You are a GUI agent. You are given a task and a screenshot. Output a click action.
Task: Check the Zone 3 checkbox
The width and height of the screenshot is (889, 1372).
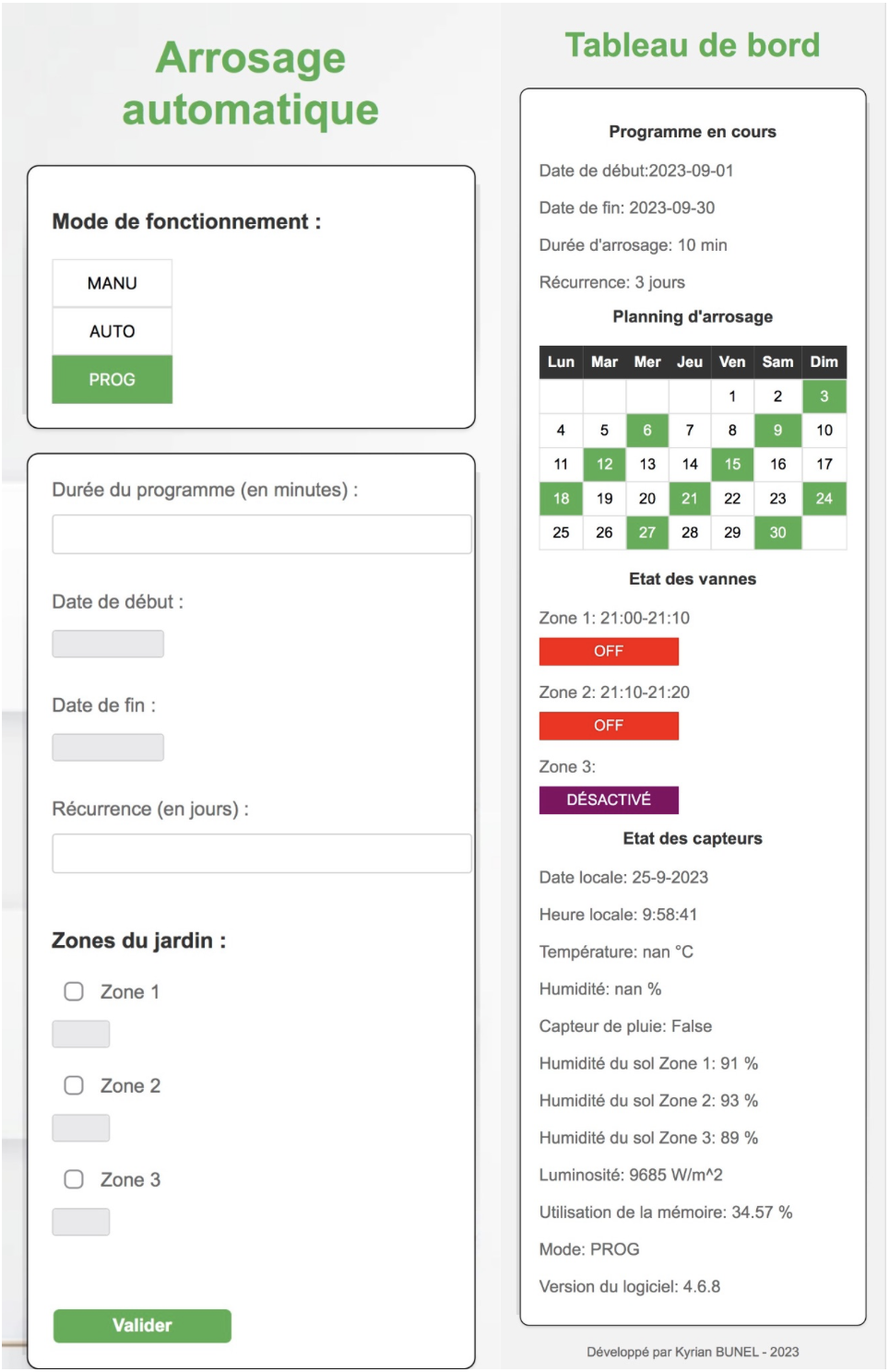[x=74, y=1179]
